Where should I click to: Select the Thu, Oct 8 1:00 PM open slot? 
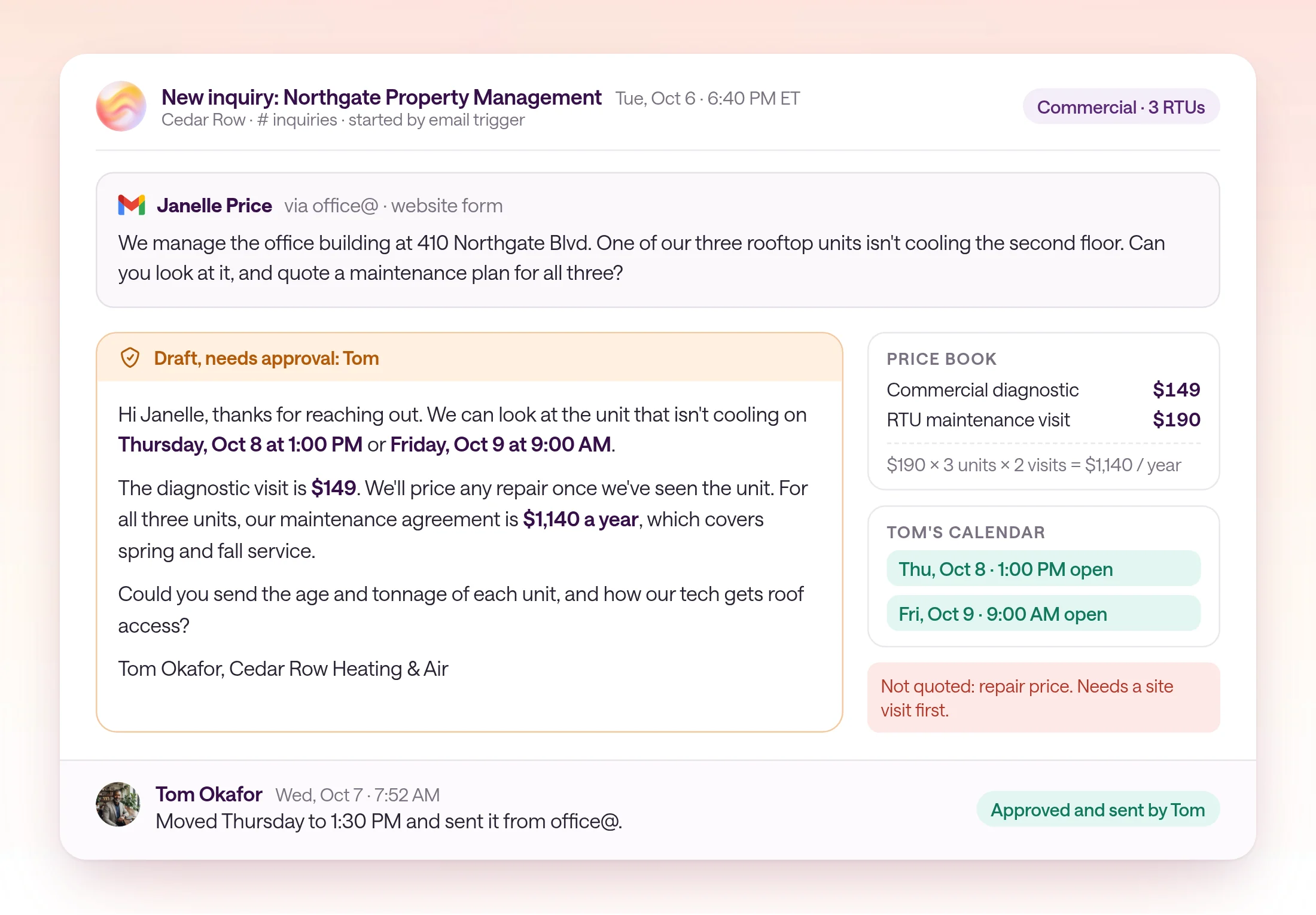point(1043,569)
